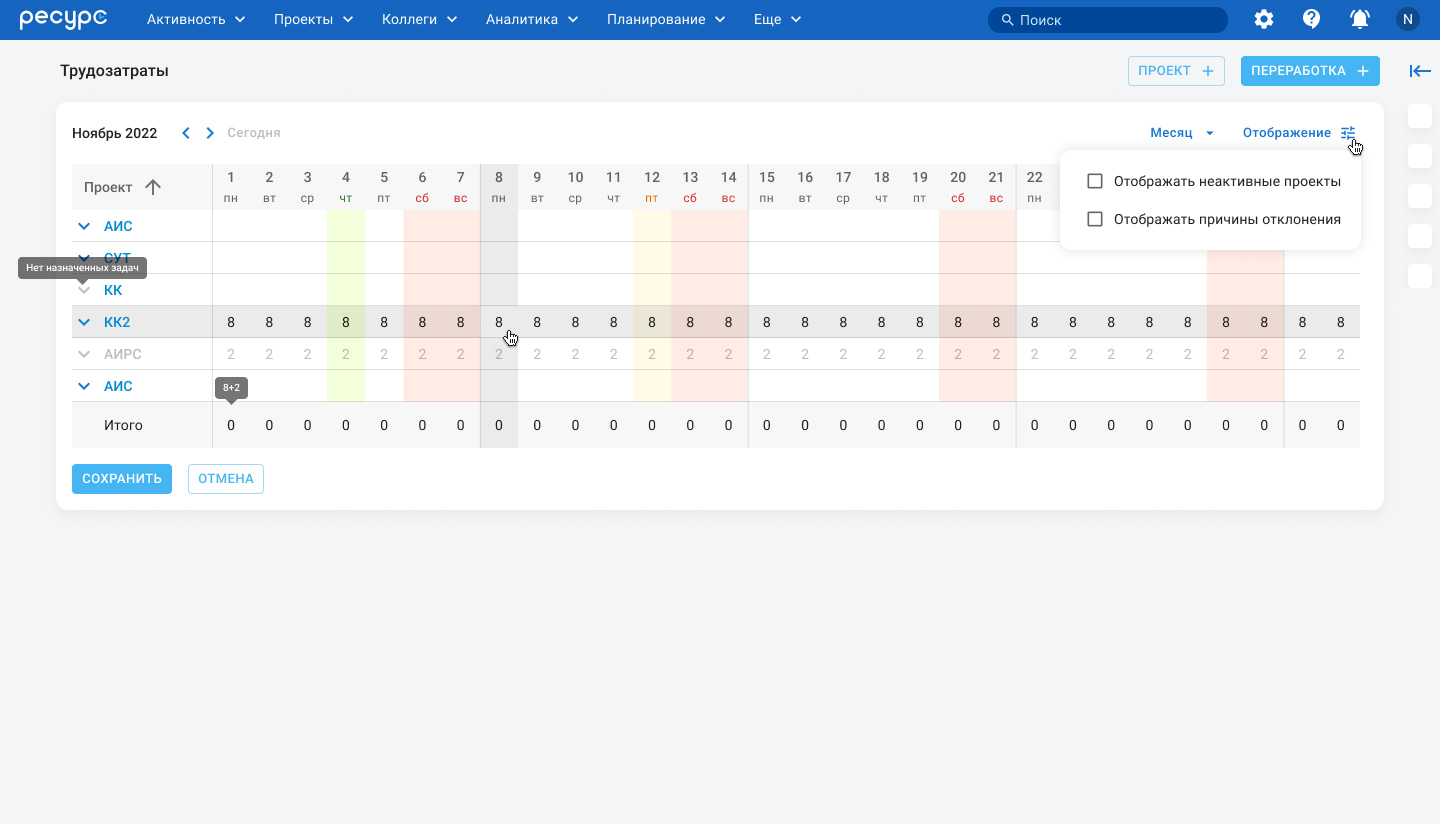
Task: Open the КК2 project link
Action: tap(117, 322)
